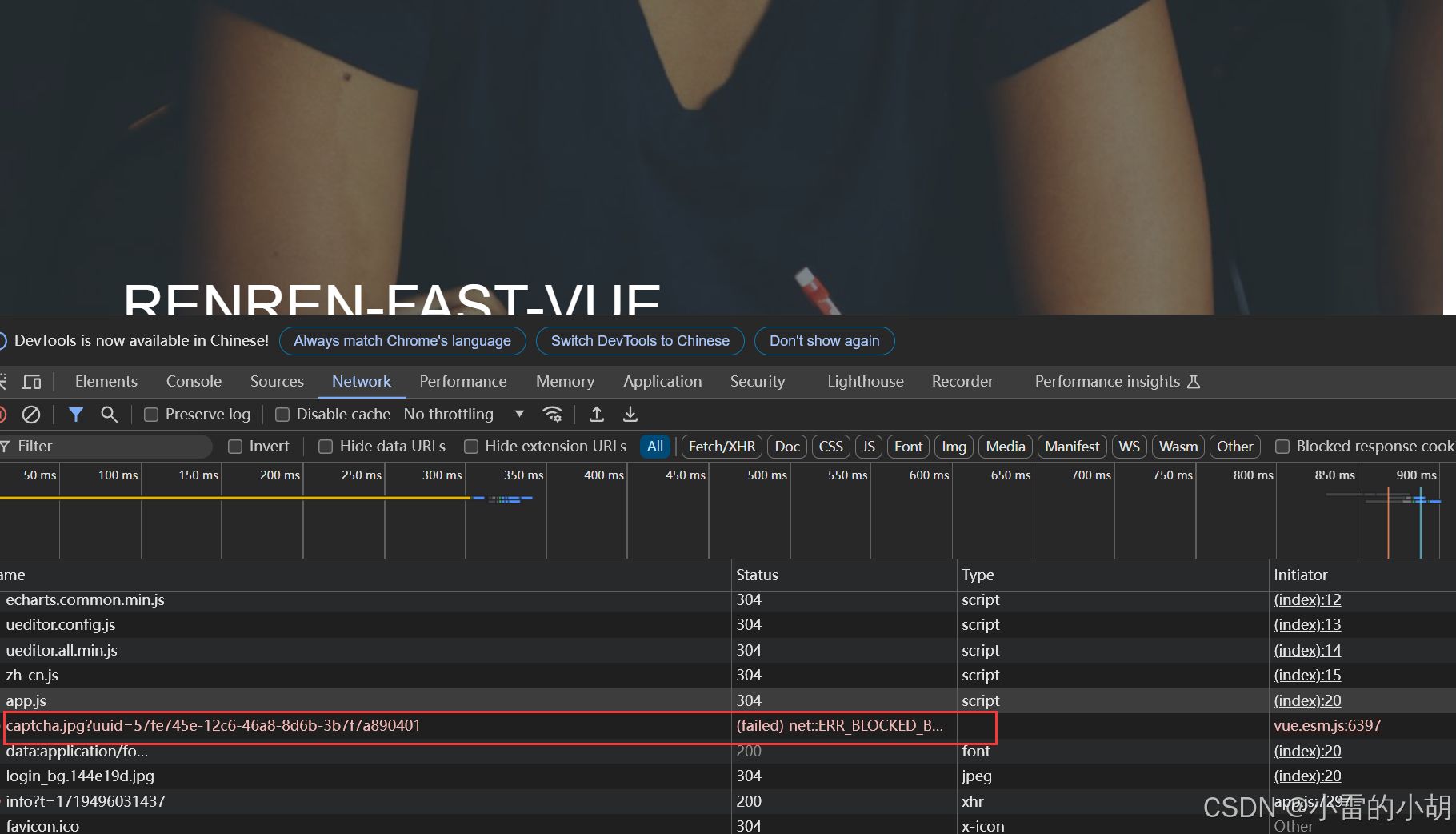The image size is (1456, 834).
Task: Focus the Filter text field
Action: [x=108, y=447]
